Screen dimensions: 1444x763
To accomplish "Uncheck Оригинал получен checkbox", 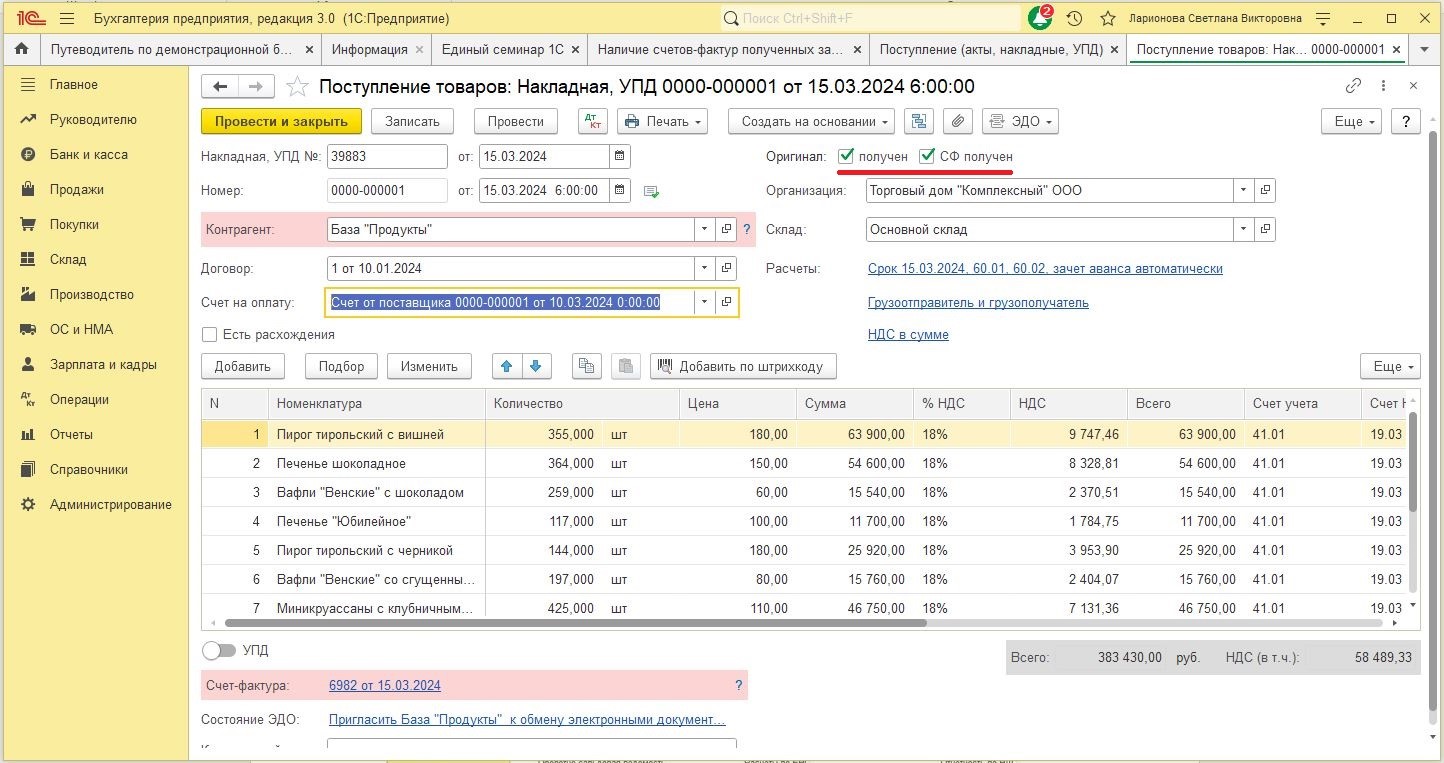I will 846,156.
